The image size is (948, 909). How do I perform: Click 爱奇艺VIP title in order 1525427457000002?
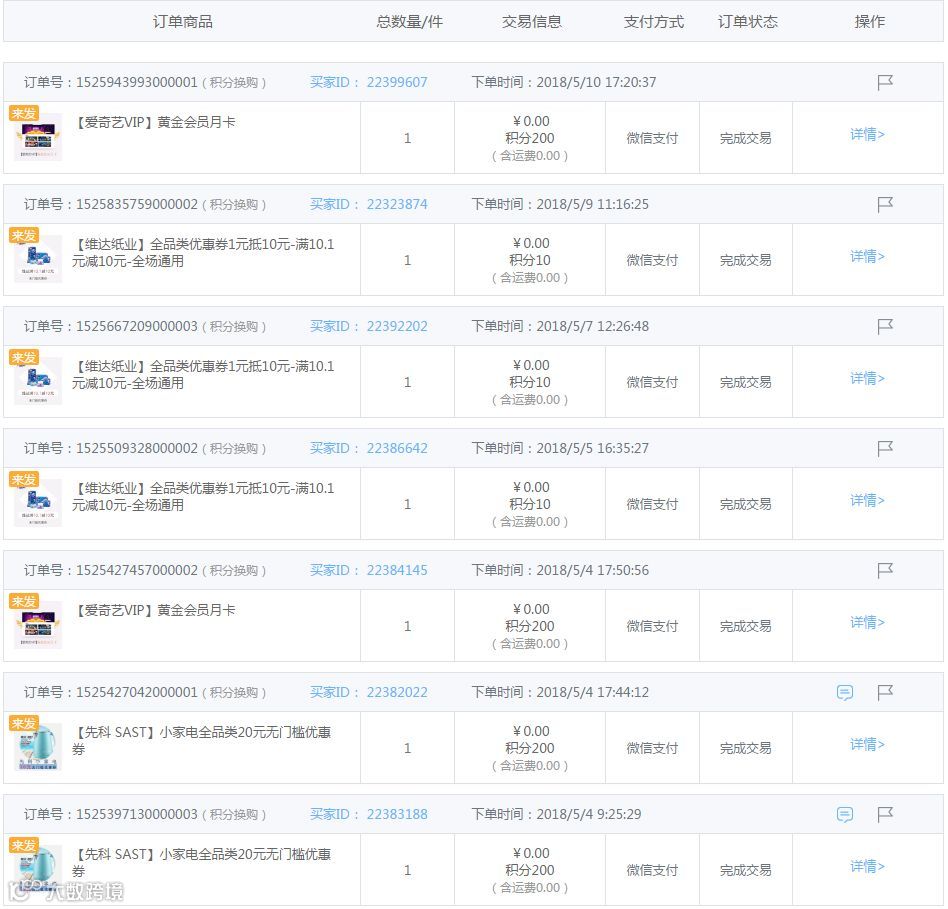pyautogui.click(x=154, y=610)
